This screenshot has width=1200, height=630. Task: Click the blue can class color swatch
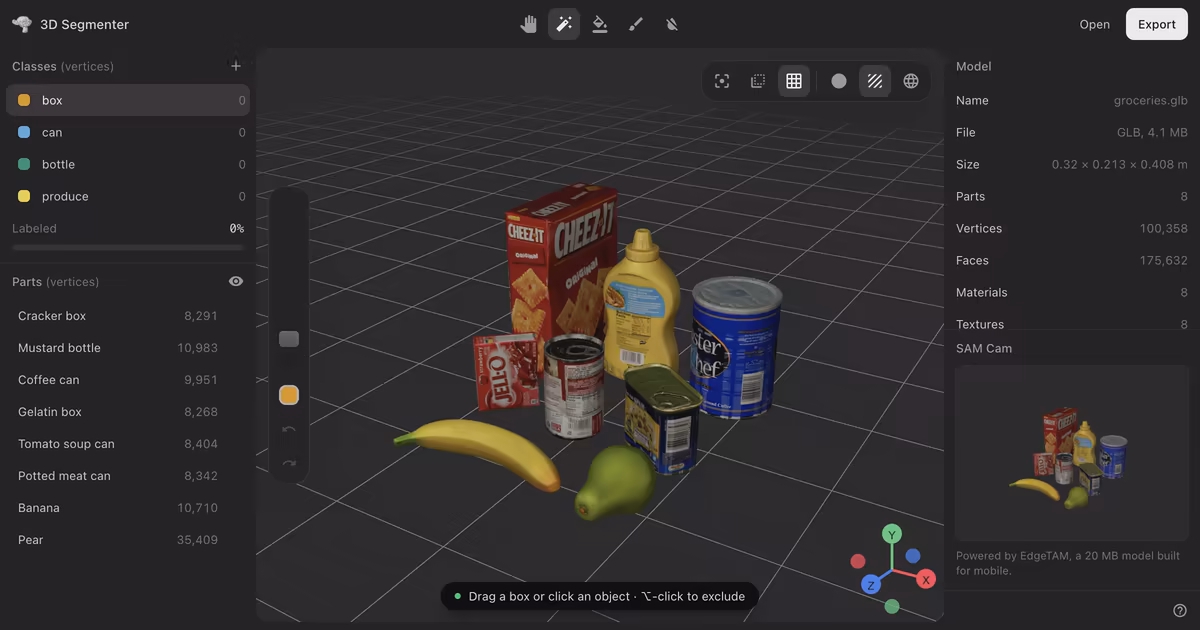24,132
